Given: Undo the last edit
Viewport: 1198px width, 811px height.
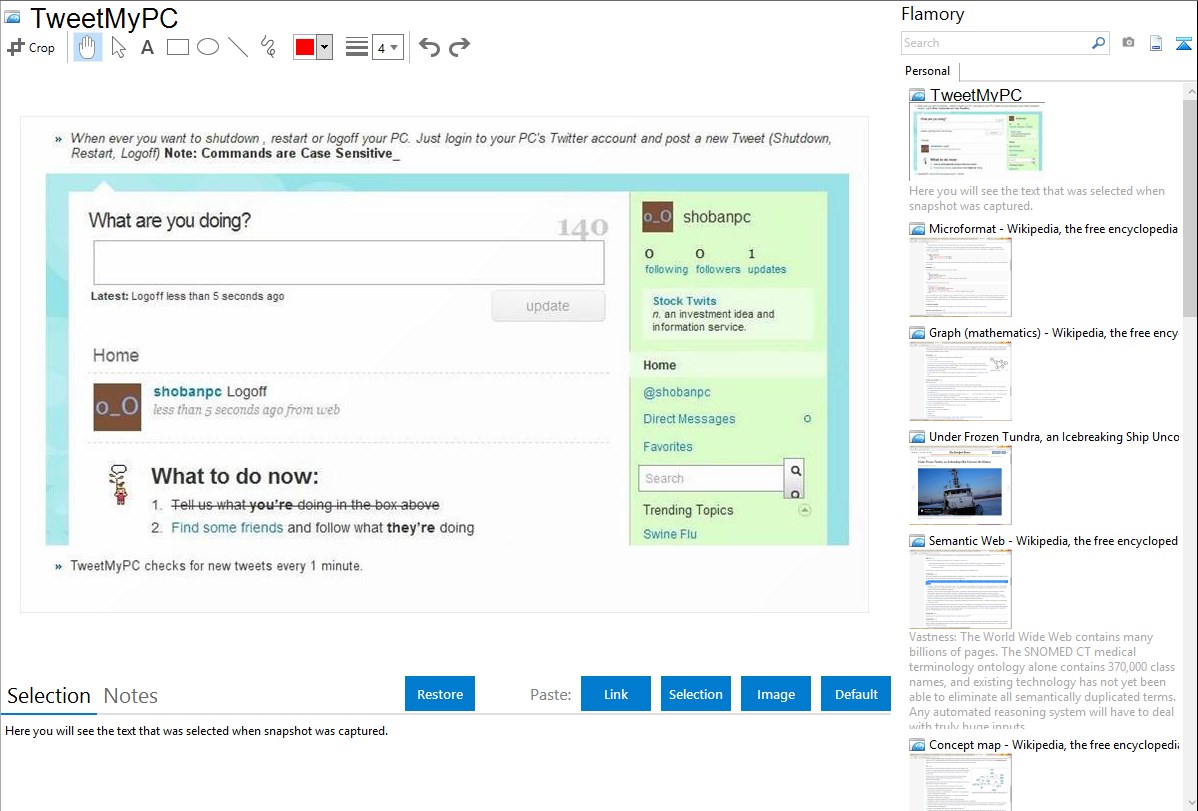Looking at the screenshot, I should pos(429,47).
